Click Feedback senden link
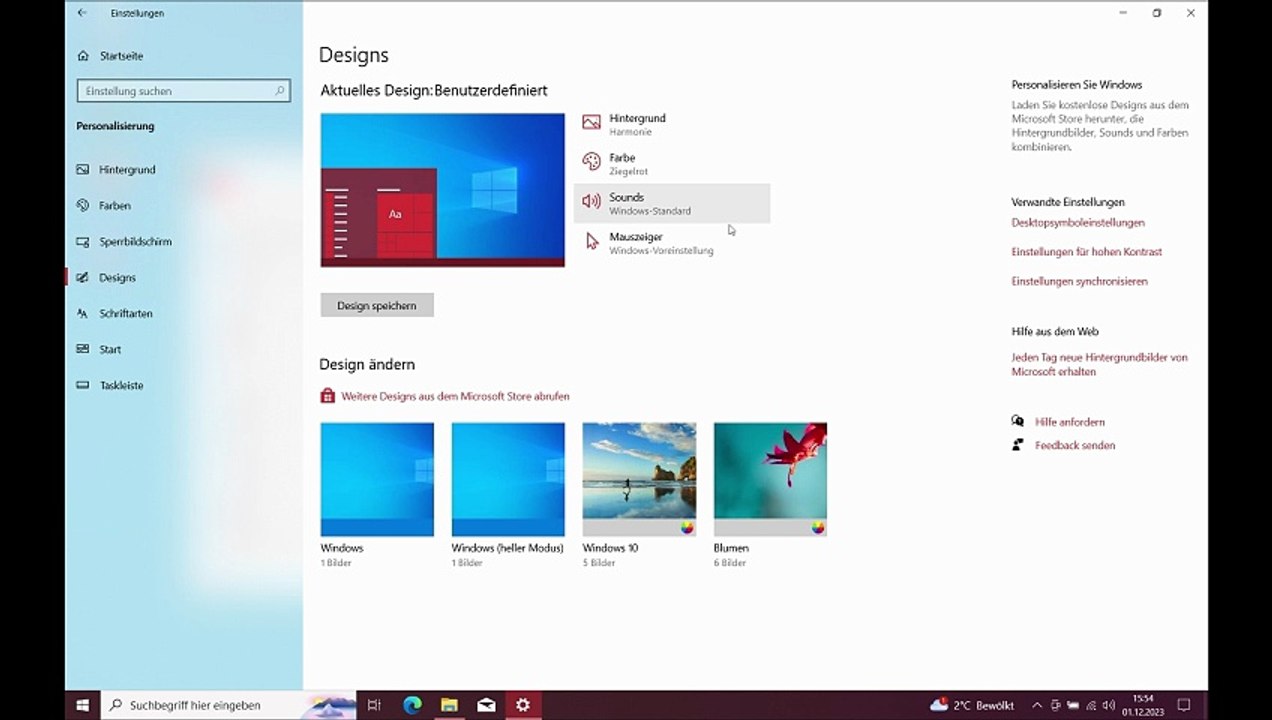1272x720 pixels. [1075, 445]
